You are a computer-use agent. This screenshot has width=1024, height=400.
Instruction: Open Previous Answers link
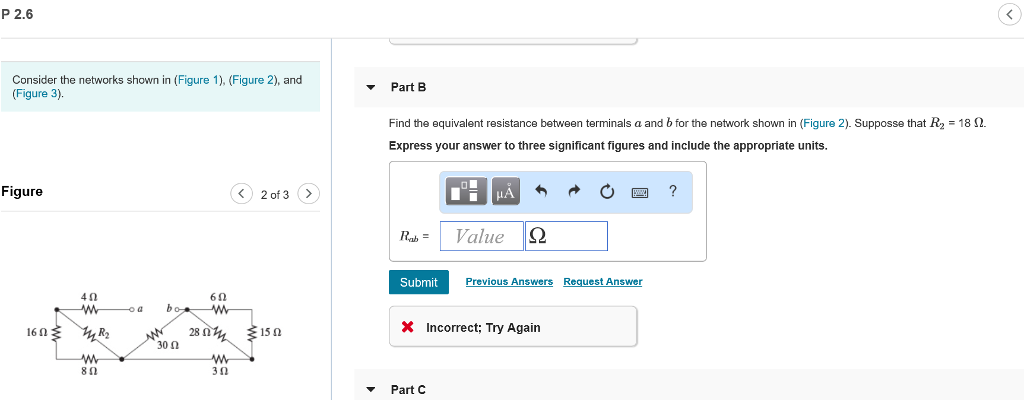point(509,282)
